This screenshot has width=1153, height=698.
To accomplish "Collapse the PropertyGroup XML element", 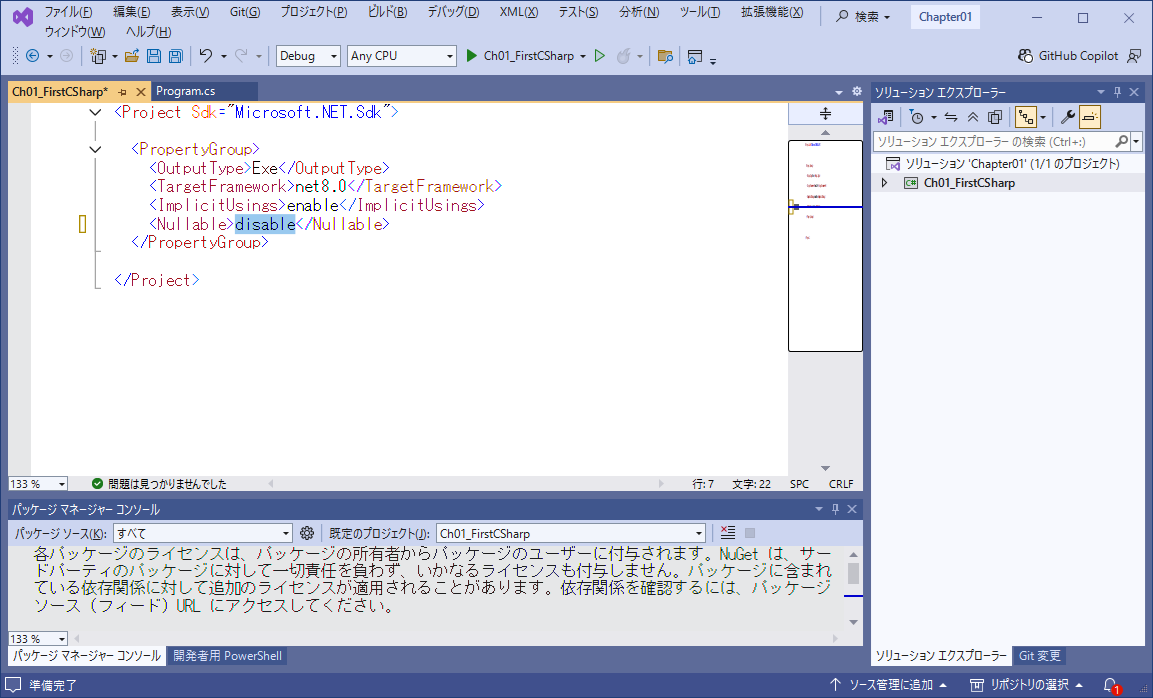I will 95,149.
